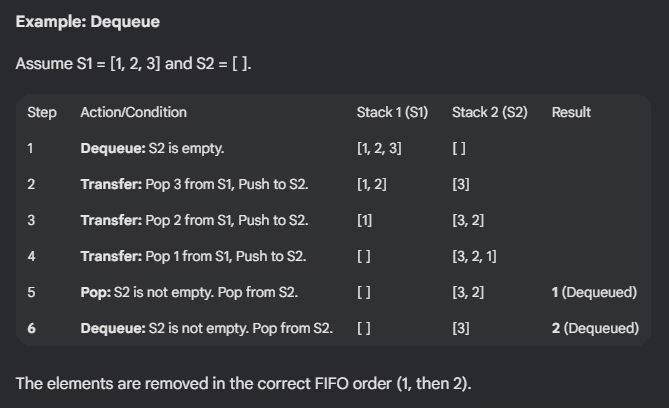Viewport: 669px width, 408px height.
Task: Click the 'Stack 1 (S1)' column header
Action: (392, 112)
